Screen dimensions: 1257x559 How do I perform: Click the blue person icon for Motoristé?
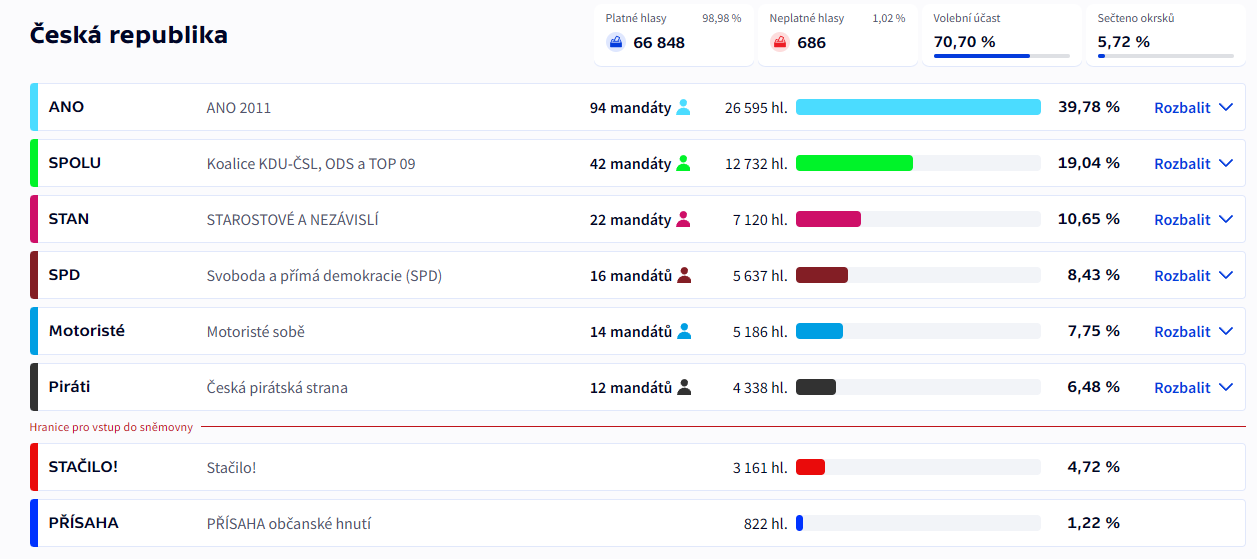pos(684,332)
